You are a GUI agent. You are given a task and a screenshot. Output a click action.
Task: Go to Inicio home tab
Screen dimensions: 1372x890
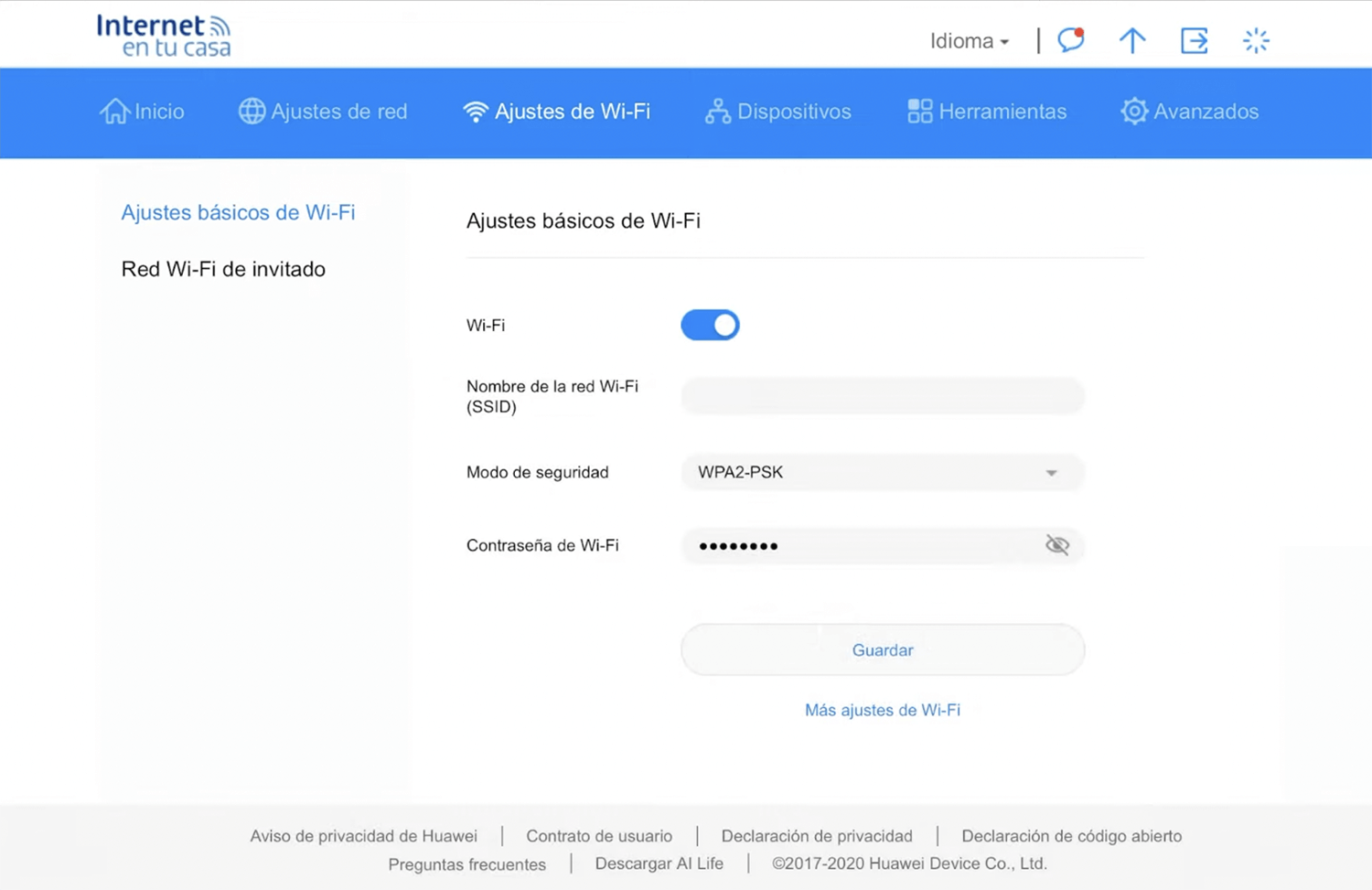pyautogui.click(x=142, y=112)
